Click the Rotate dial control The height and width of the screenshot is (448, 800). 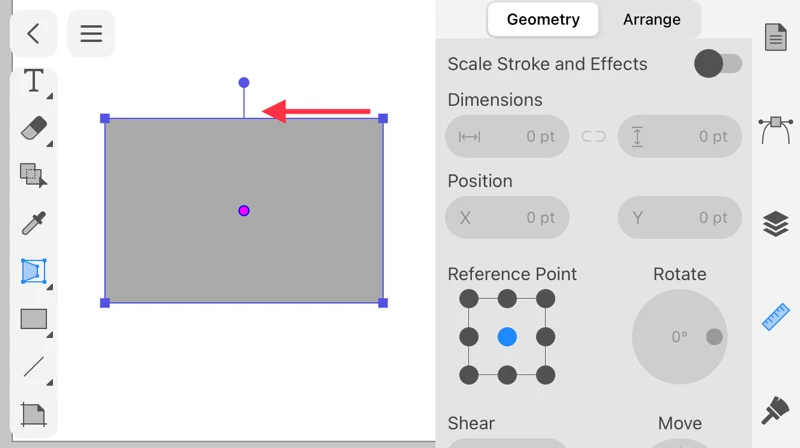pos(680,337)
